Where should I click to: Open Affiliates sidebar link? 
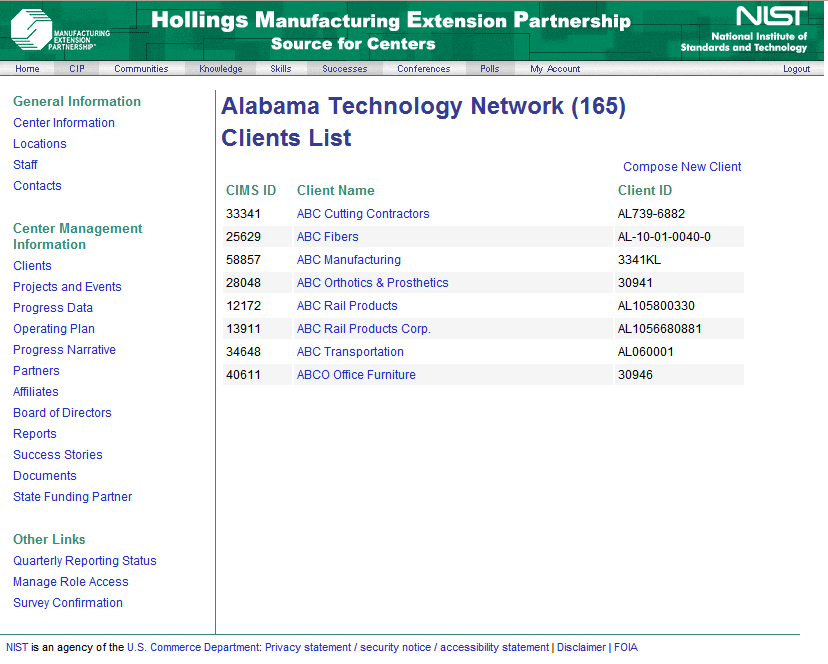coord(36,391)
